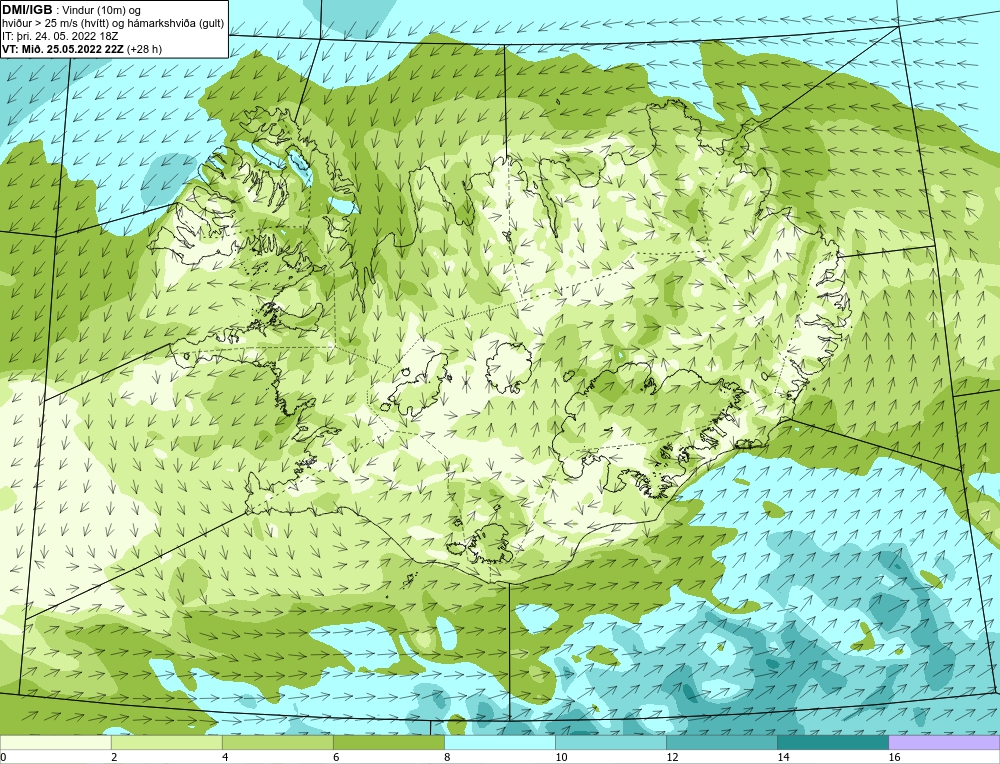The height and width of the screenshot is (764, 1000).
Task: Click the legend value label '0'
Action: [x=3, y=757]
